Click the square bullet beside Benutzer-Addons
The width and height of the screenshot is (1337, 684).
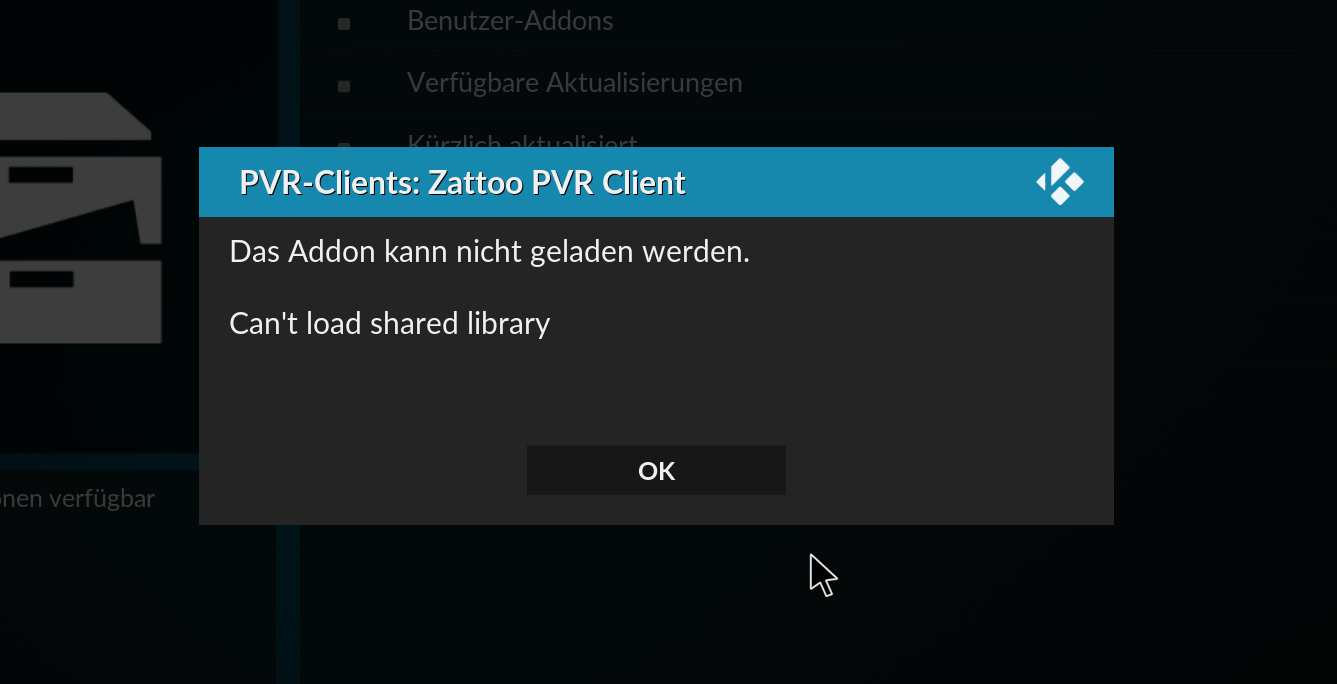(x=344, y=23)
